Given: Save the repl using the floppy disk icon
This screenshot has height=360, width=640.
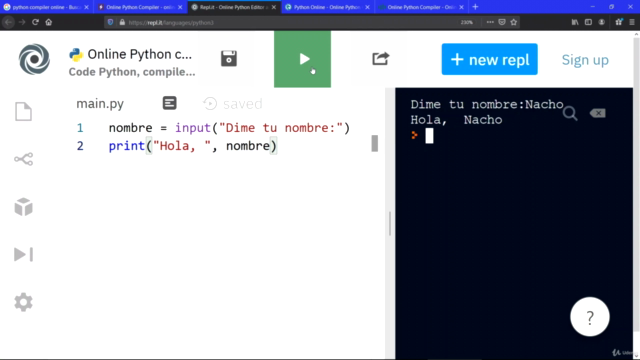Looking at the screenshot, I should click(x=229, y=59).
